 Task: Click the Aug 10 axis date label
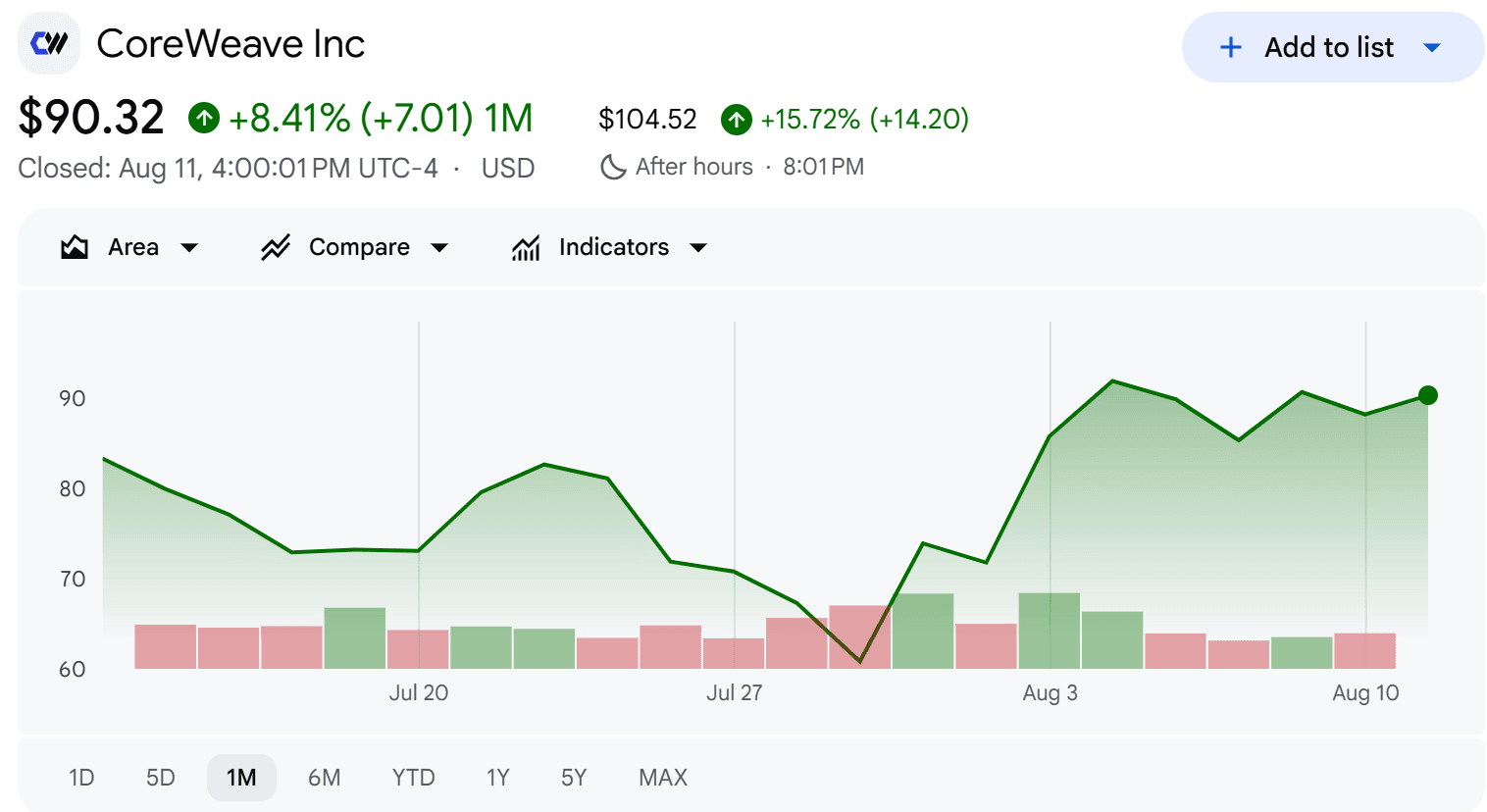pos(1365,692)
